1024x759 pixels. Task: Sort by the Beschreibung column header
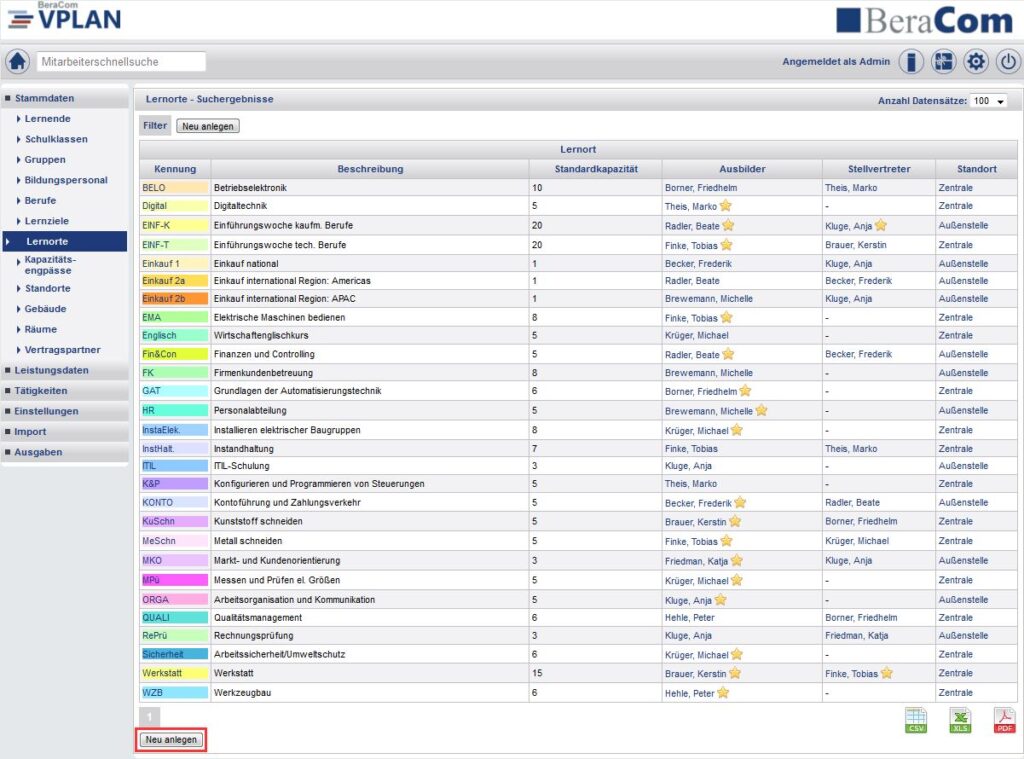pos(370,169)
